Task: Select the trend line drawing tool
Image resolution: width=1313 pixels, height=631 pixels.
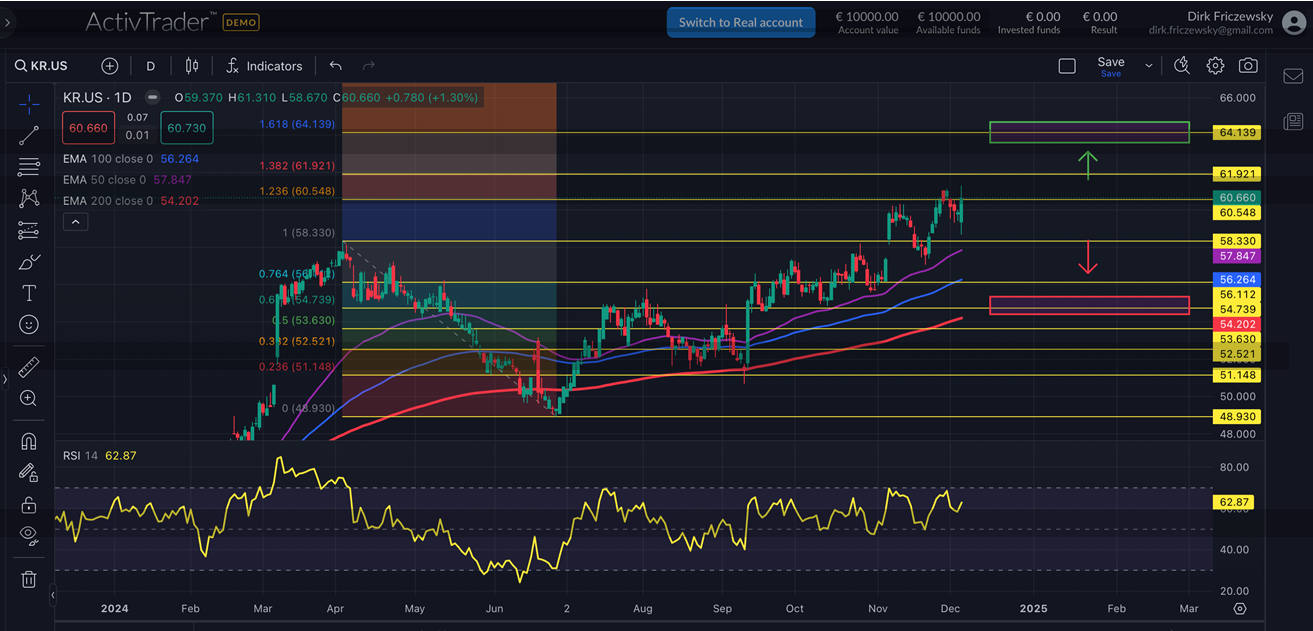Action: [x=29, y=135]
